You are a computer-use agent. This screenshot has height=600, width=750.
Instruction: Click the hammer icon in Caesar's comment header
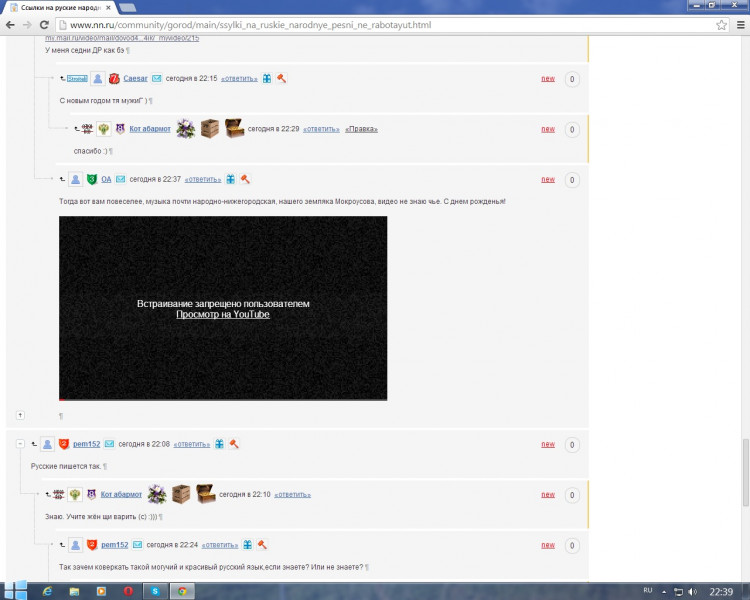click(282, 78)
